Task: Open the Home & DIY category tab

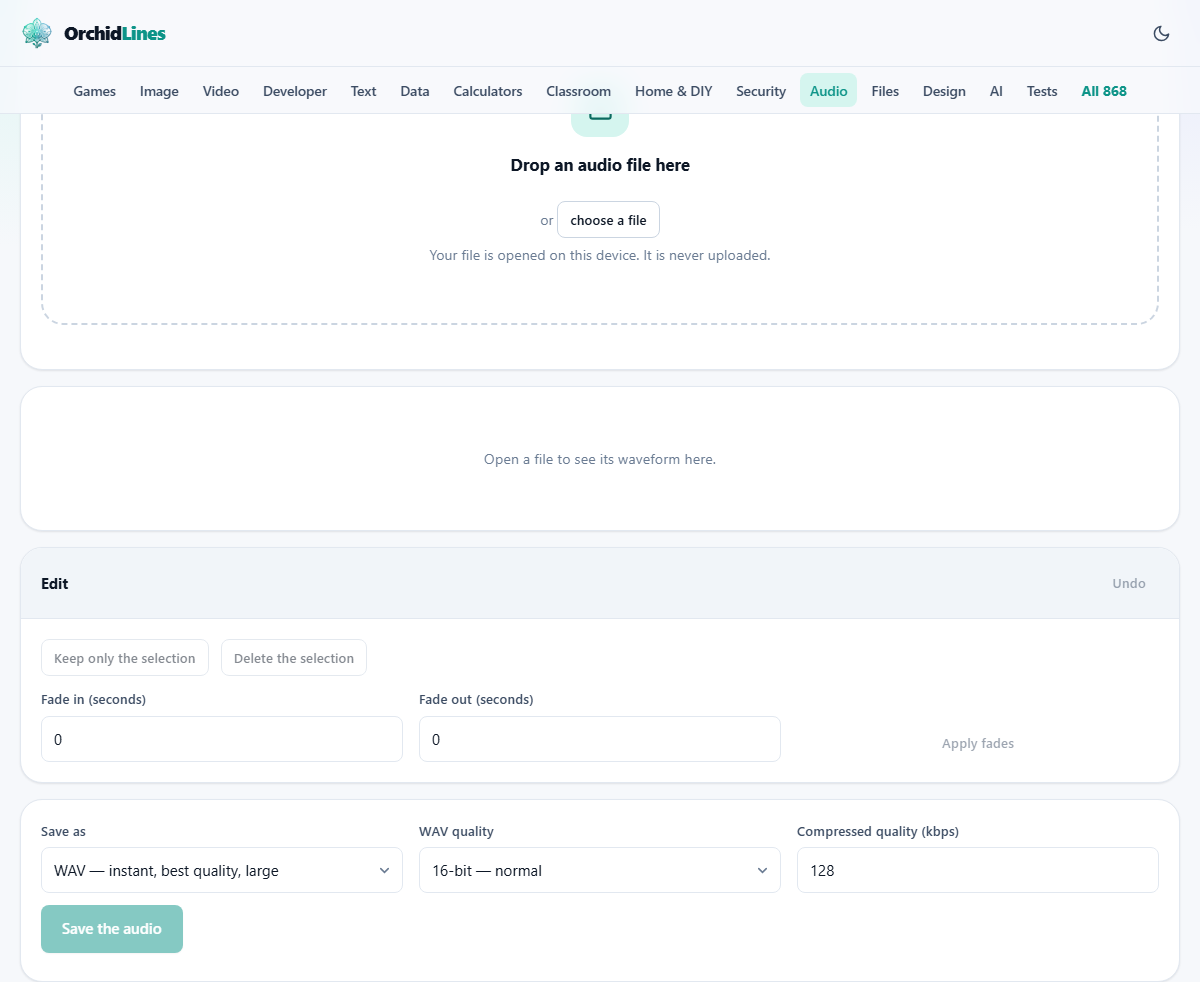Action: [x=674, y=91]
